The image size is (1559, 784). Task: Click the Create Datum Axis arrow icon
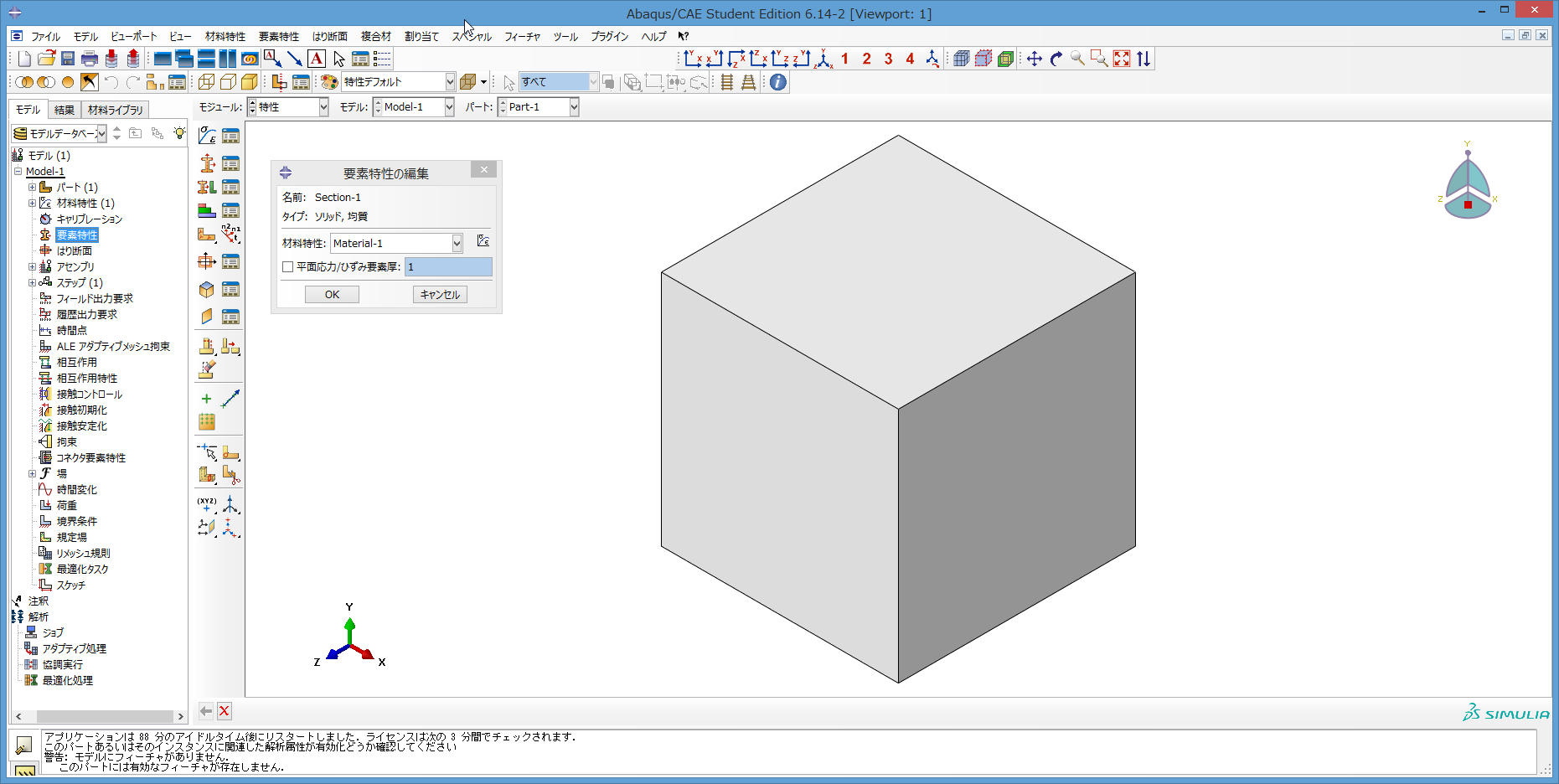coord(230,399)
